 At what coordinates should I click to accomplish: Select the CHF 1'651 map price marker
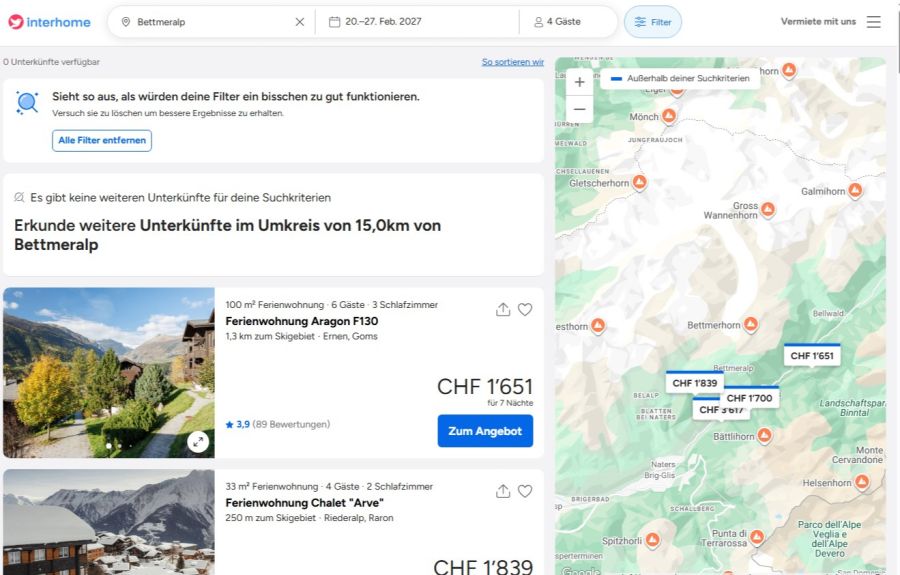pyautogui.click(x=812, y=356)
